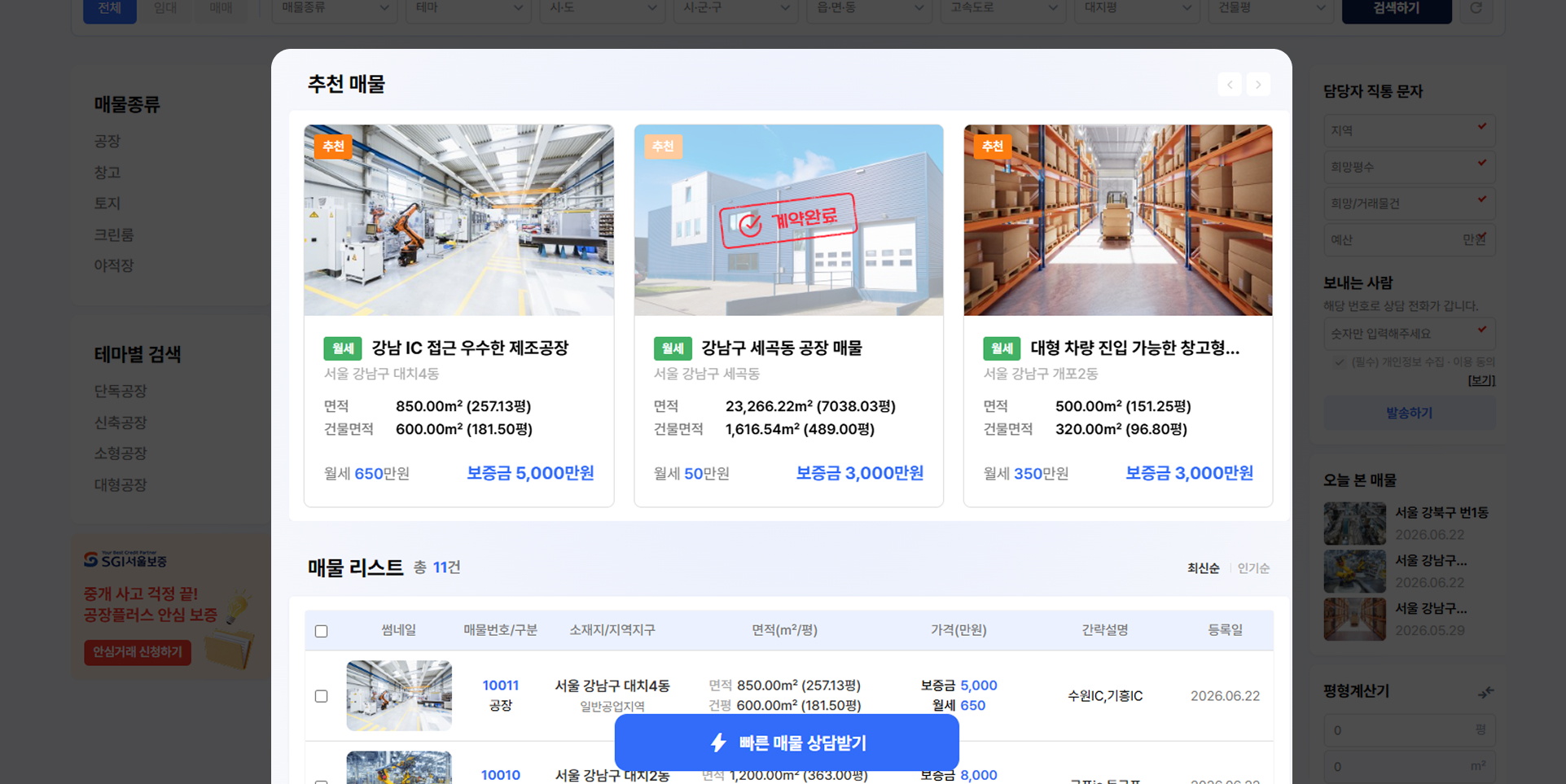Click the 가격(만원) column header

pos(958,630)
